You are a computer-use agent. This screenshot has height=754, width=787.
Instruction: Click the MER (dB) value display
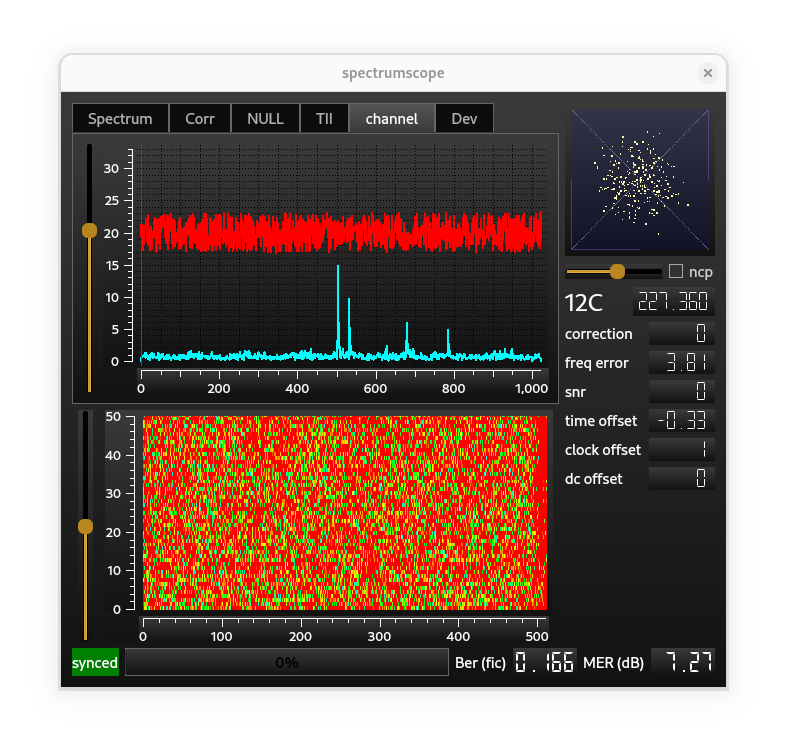click(x=683, y=662)
